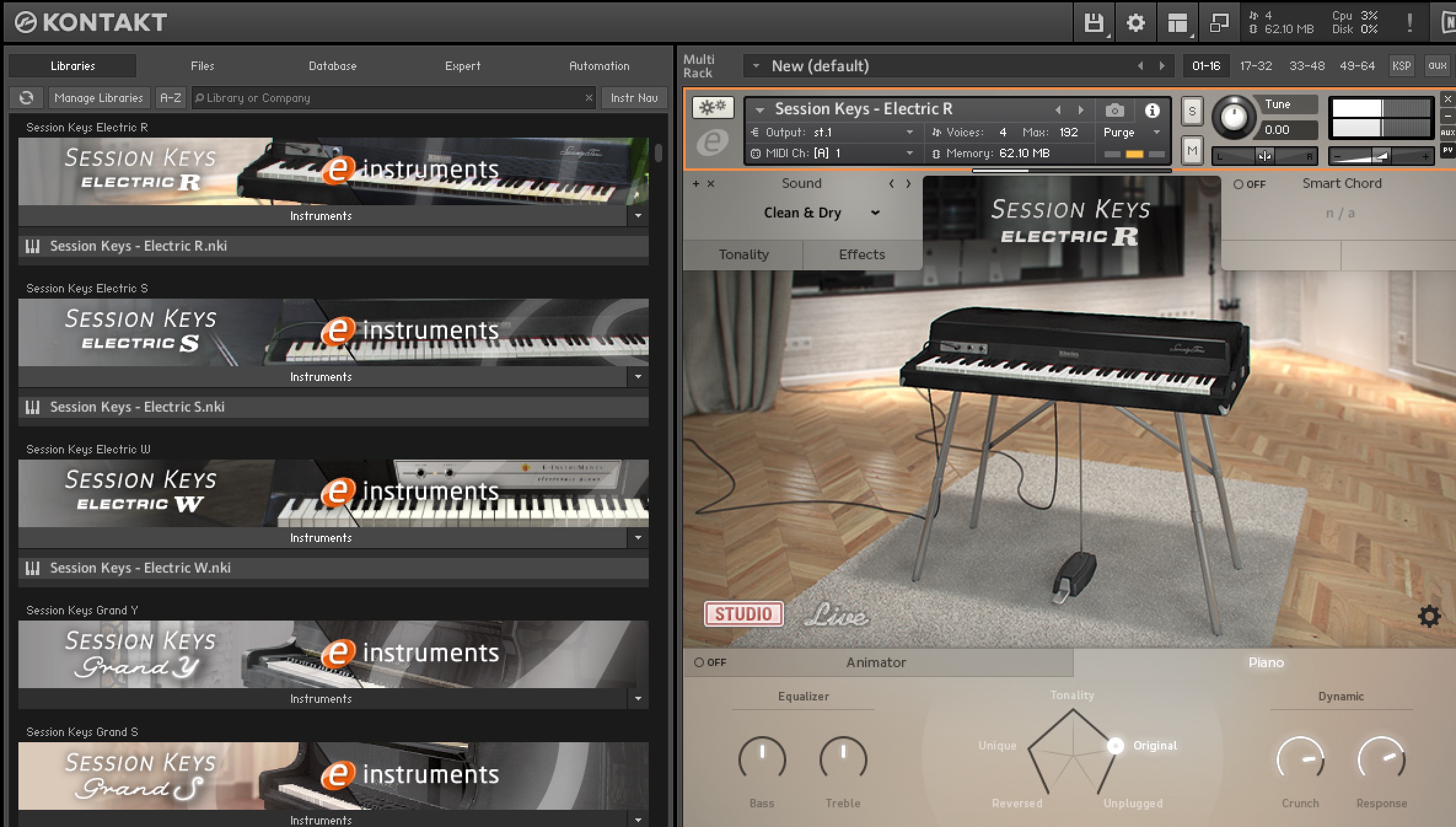The image size is (1456, 827).
Task: Go to next instrument preset arrow
Action: [1081, 110]
